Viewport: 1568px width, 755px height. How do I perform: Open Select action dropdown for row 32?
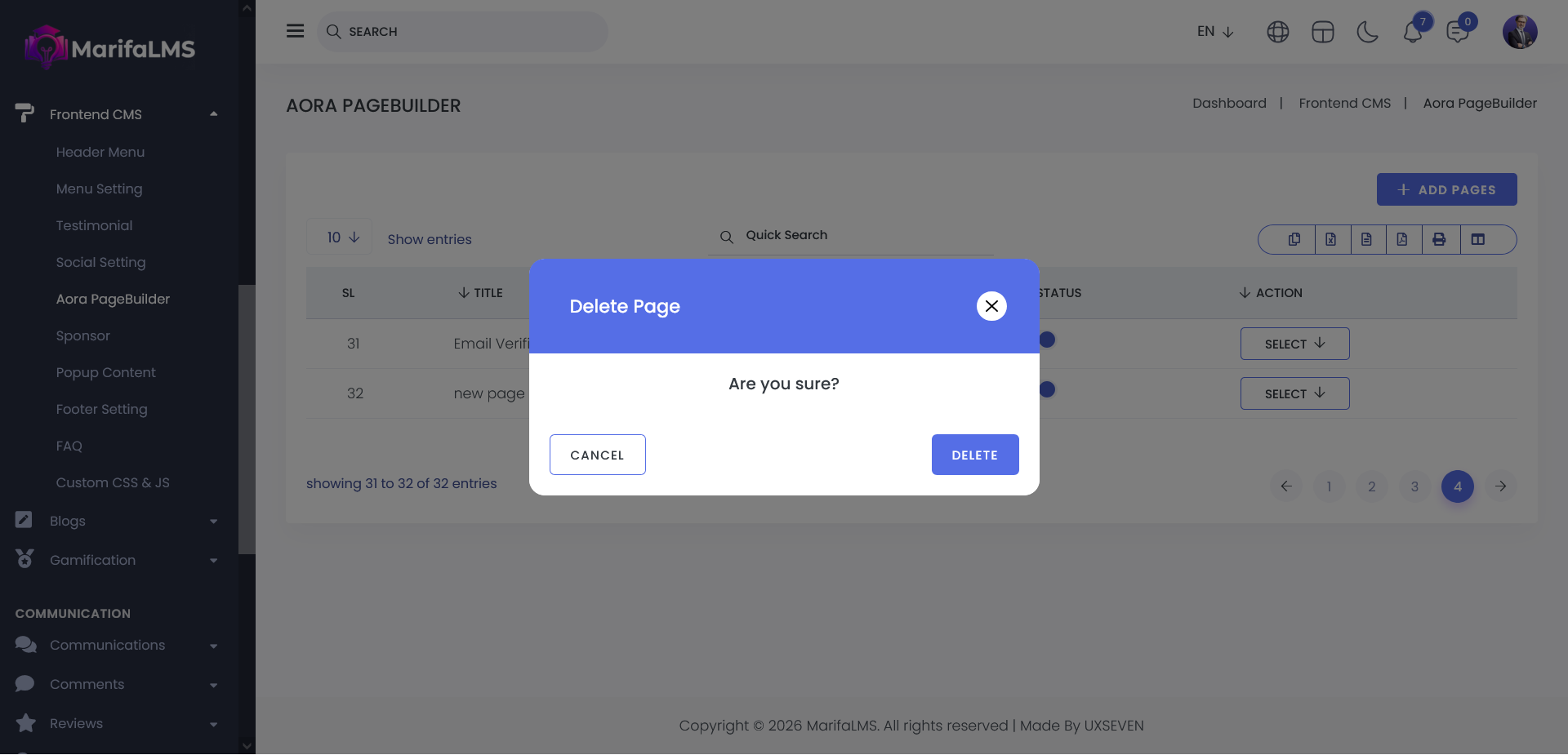(1294, 393)
